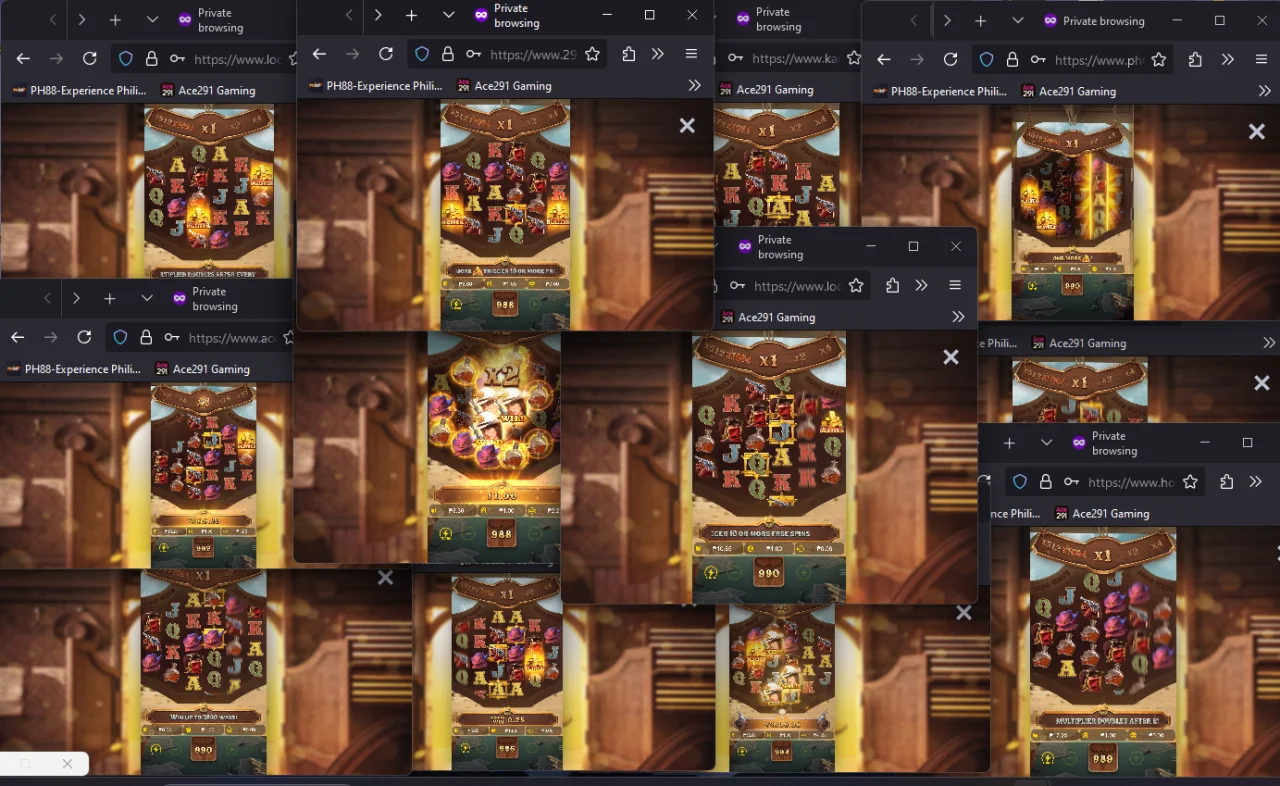The width and height of the screenshot is (1280, 786).
Task: Click the lock icon in top-left window
Action: [151, 59]
